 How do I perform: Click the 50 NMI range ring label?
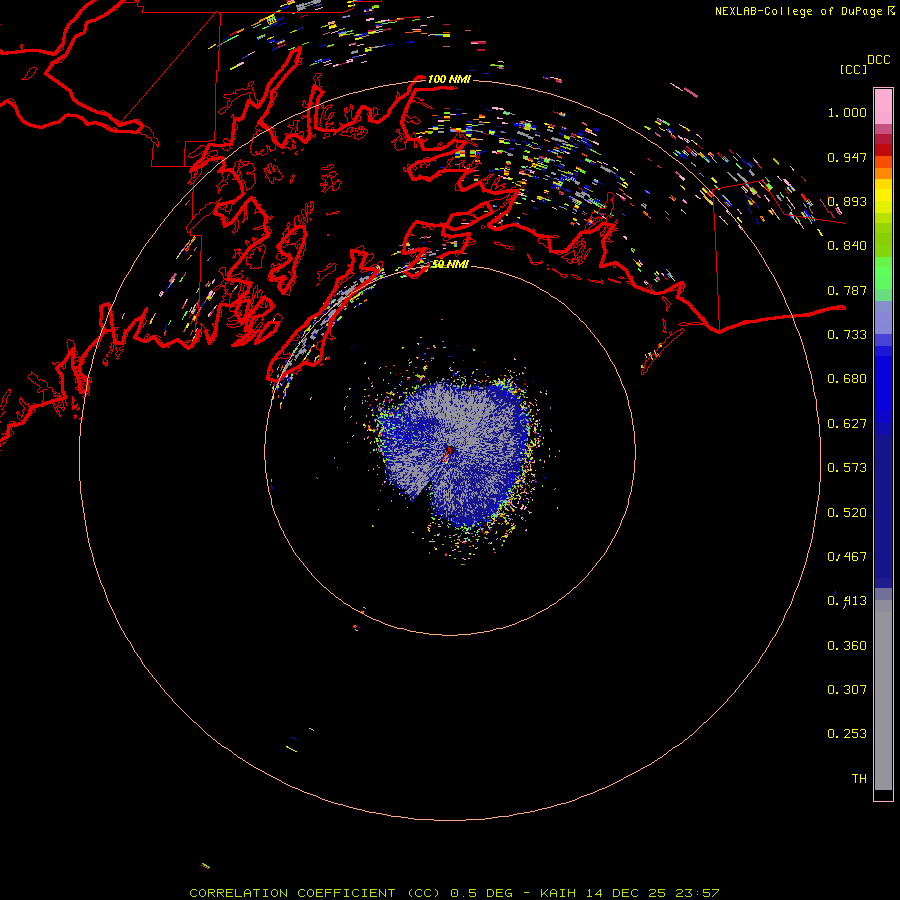pyautogui.click(x=450, y=264)
